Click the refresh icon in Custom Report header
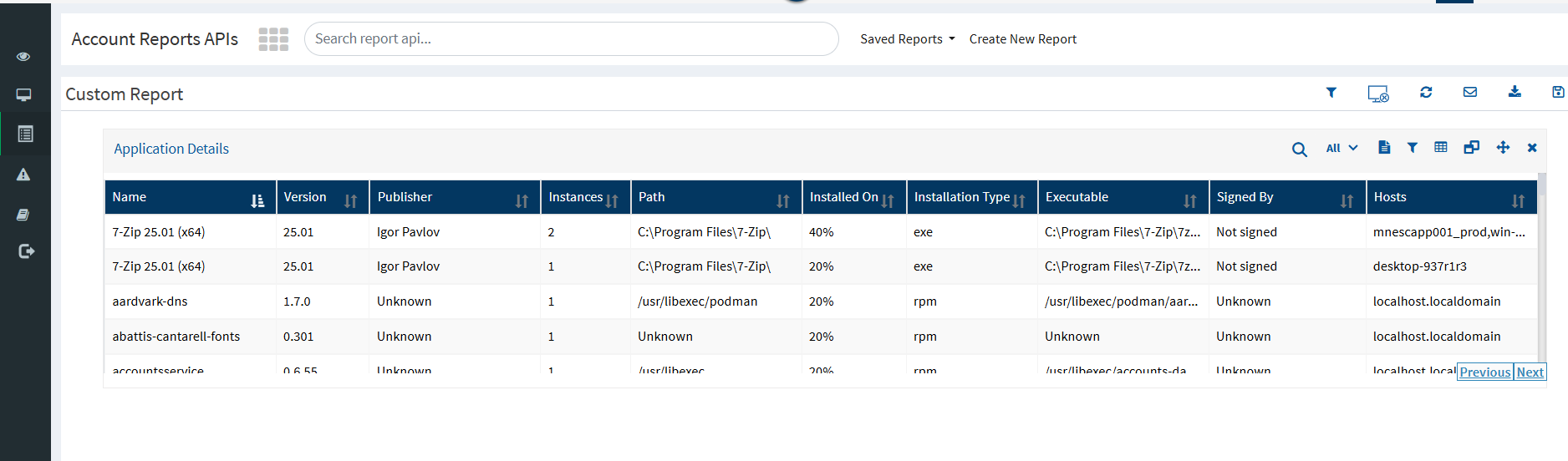Image resolution: width=1568 pixels, height=461 pixels. coord(1426,93)
